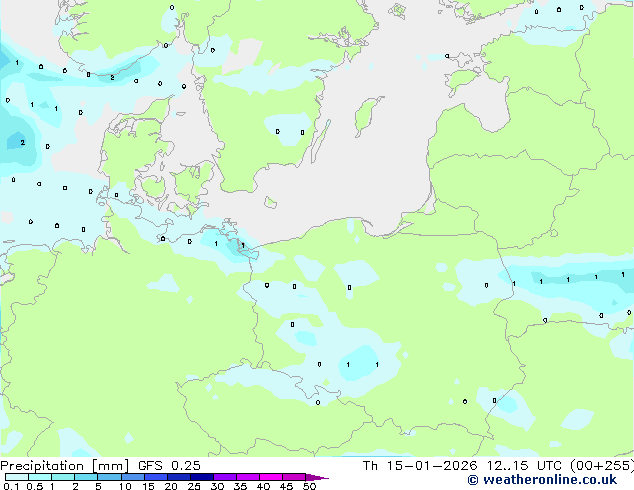Click the '10' legend scale label
The height and width of the screenshot is (490, 634).
(125, 486)
